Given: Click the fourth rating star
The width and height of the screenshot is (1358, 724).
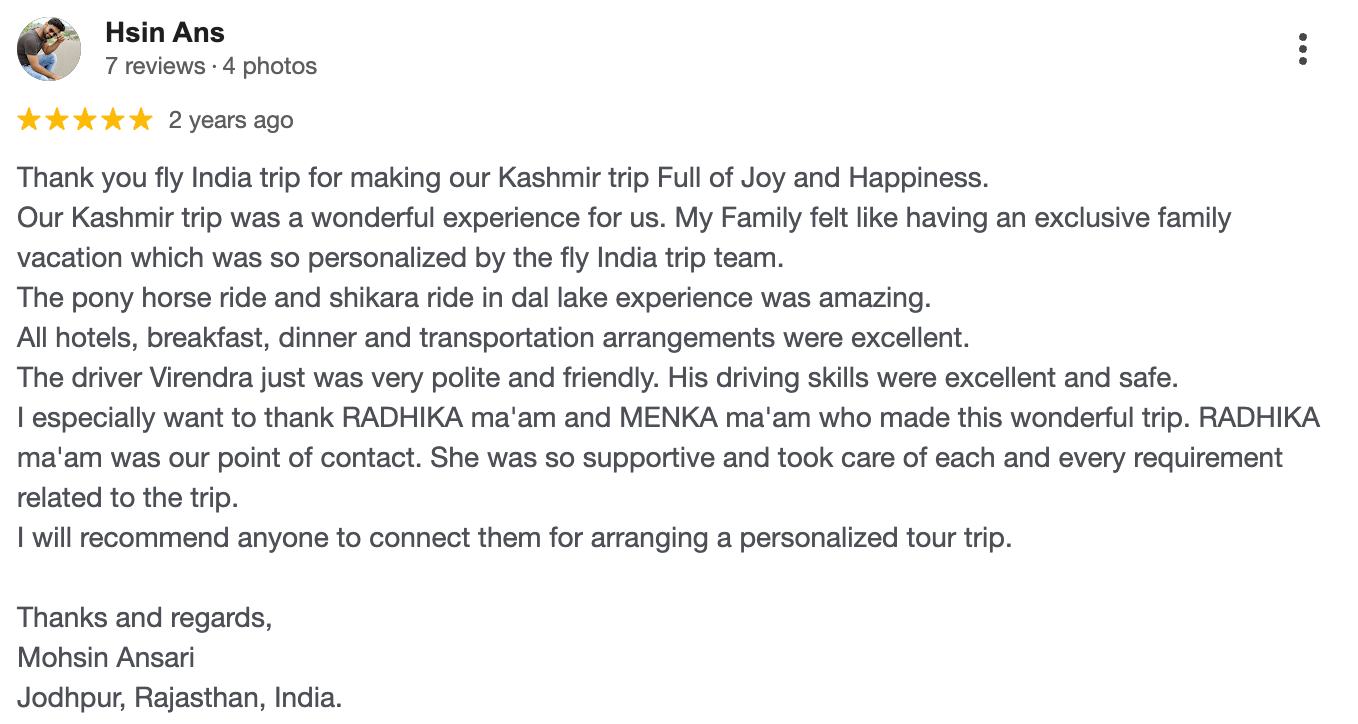Looking at the screenshot, I should coord(113,121).
